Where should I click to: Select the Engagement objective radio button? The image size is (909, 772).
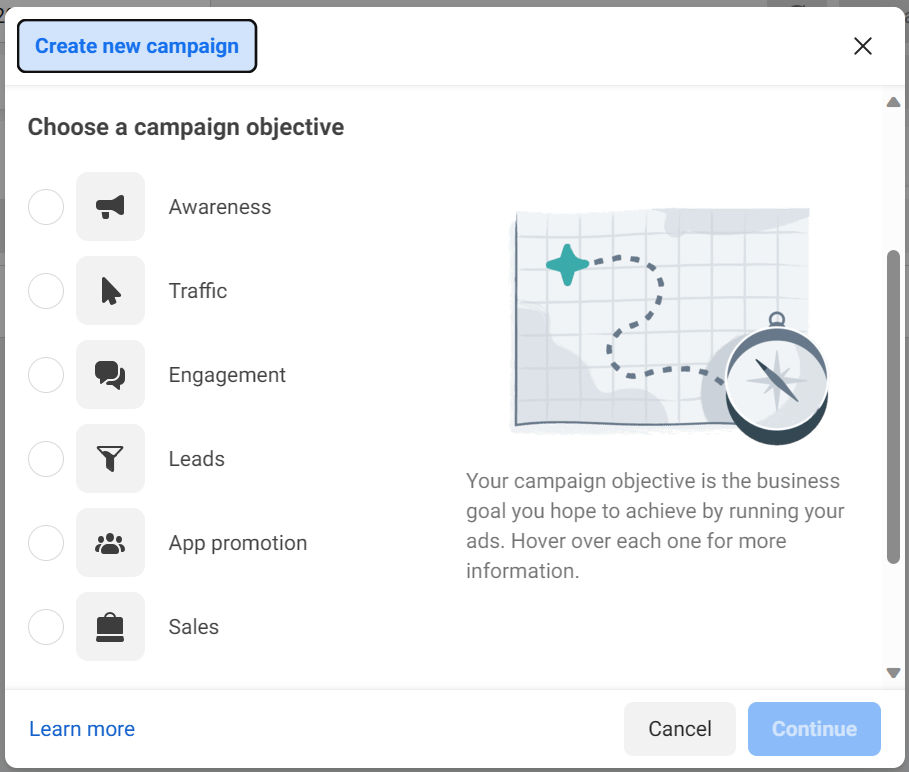[46, 375]
